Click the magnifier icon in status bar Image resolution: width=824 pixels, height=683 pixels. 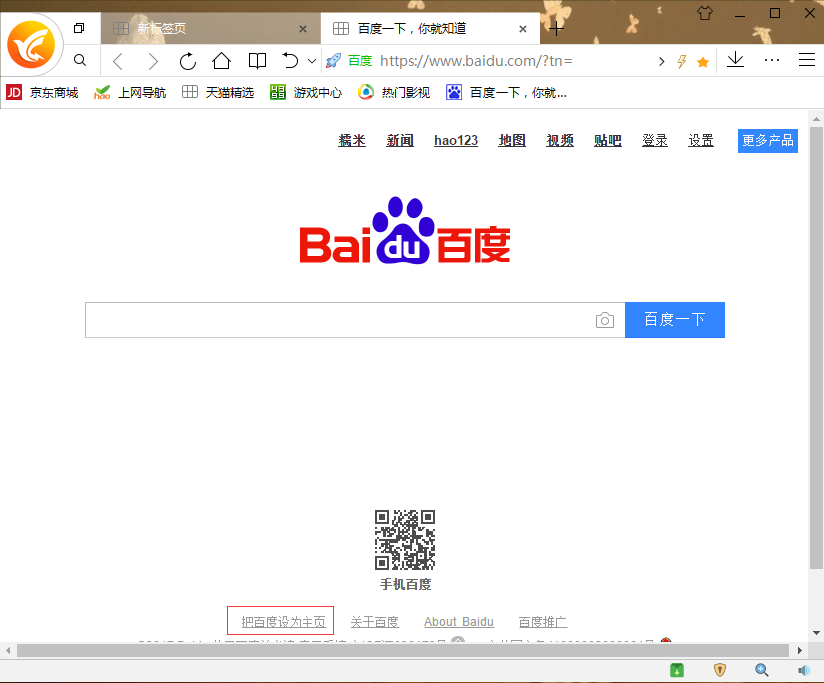point(762,670)
